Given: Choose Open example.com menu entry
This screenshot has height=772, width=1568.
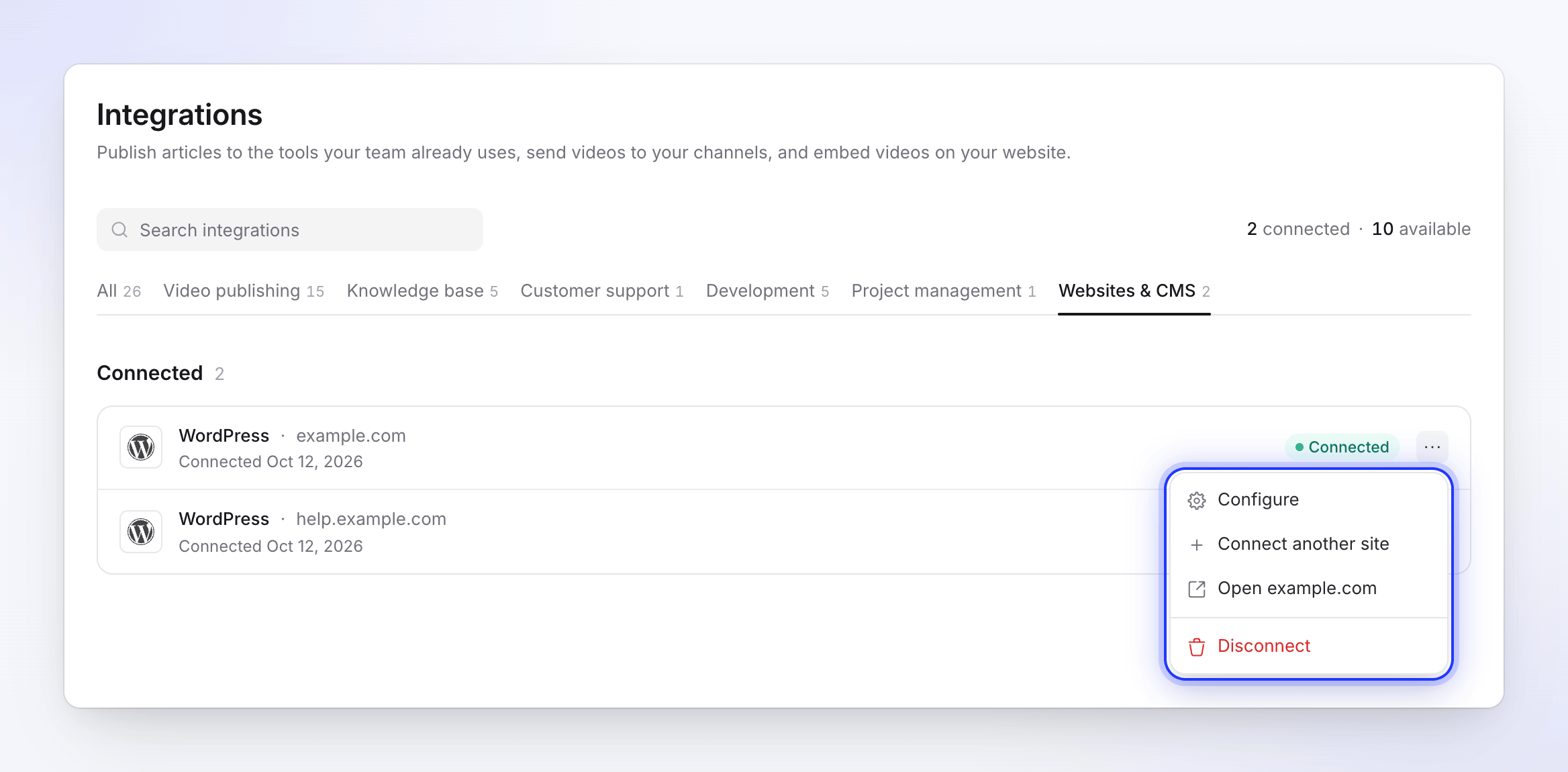Looking at the screenshot, I should point(1309,589).
